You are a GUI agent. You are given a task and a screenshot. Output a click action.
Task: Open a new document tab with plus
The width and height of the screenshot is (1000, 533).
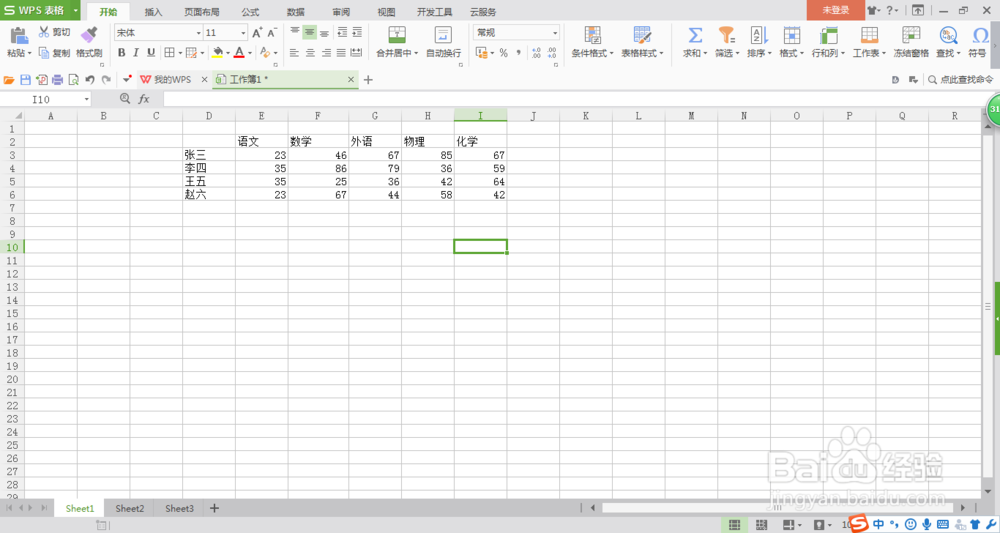point(368,80)
